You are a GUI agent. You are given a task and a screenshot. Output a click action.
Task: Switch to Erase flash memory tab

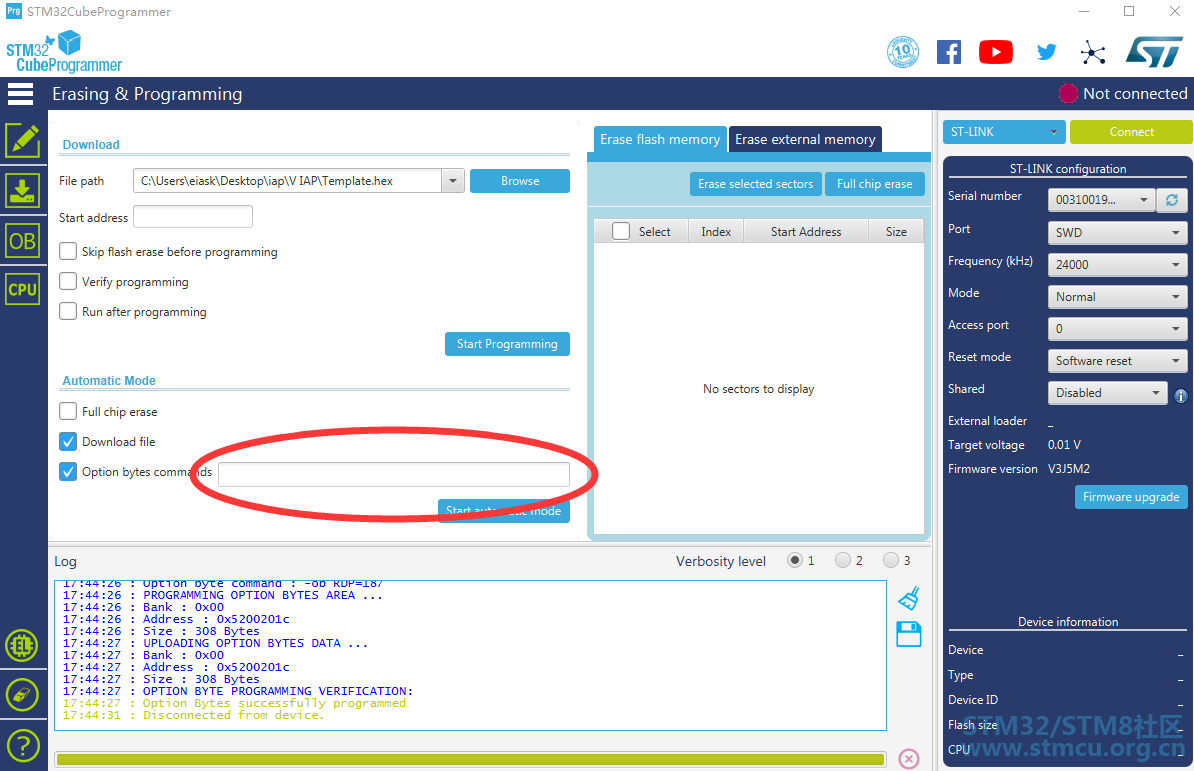point(659,139)
